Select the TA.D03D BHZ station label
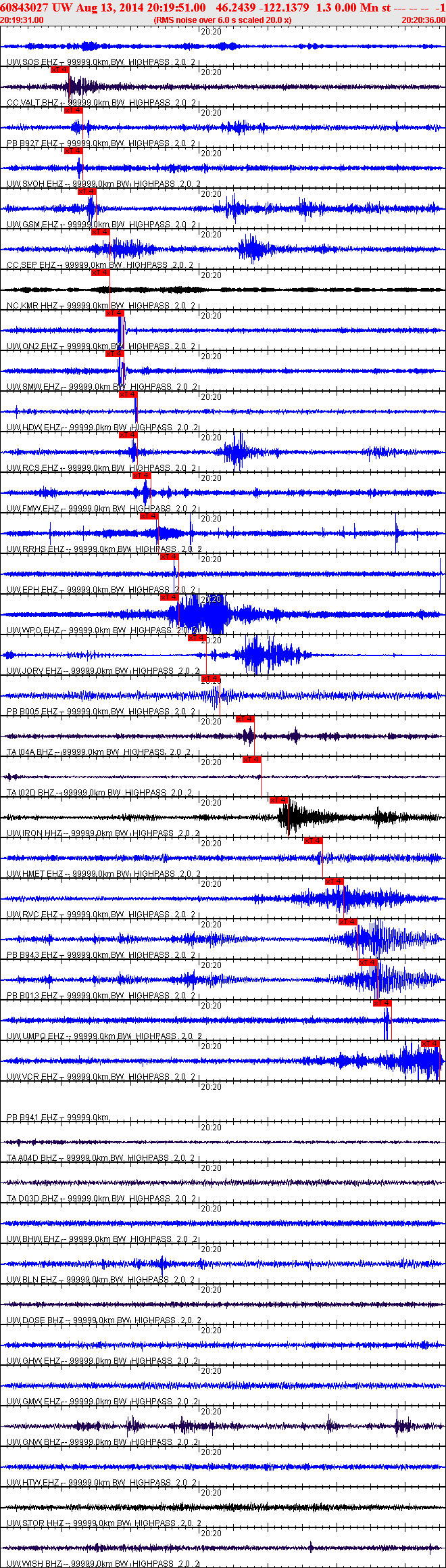The image size is (446, 1568). [x=32, y=1199]
